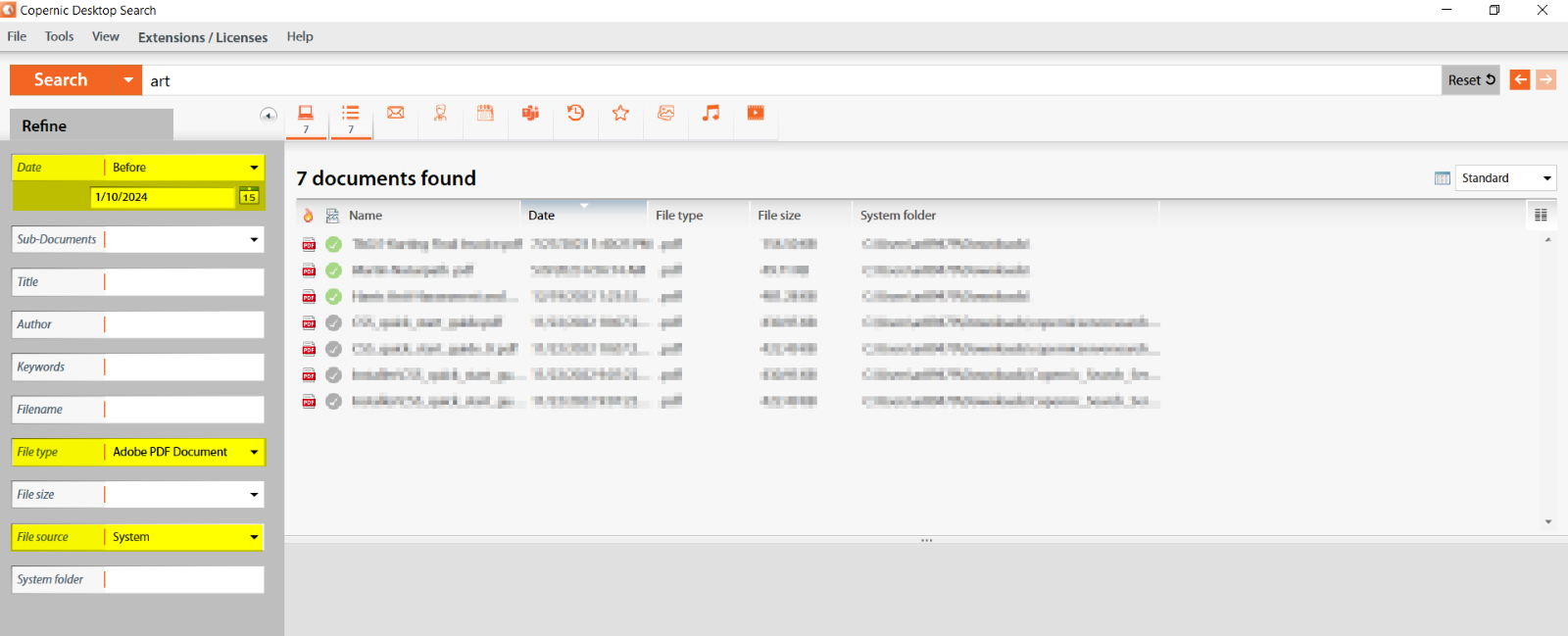Collapse the Refine panel with the arrow
1568x636 pixels.
tap(269, 115)
